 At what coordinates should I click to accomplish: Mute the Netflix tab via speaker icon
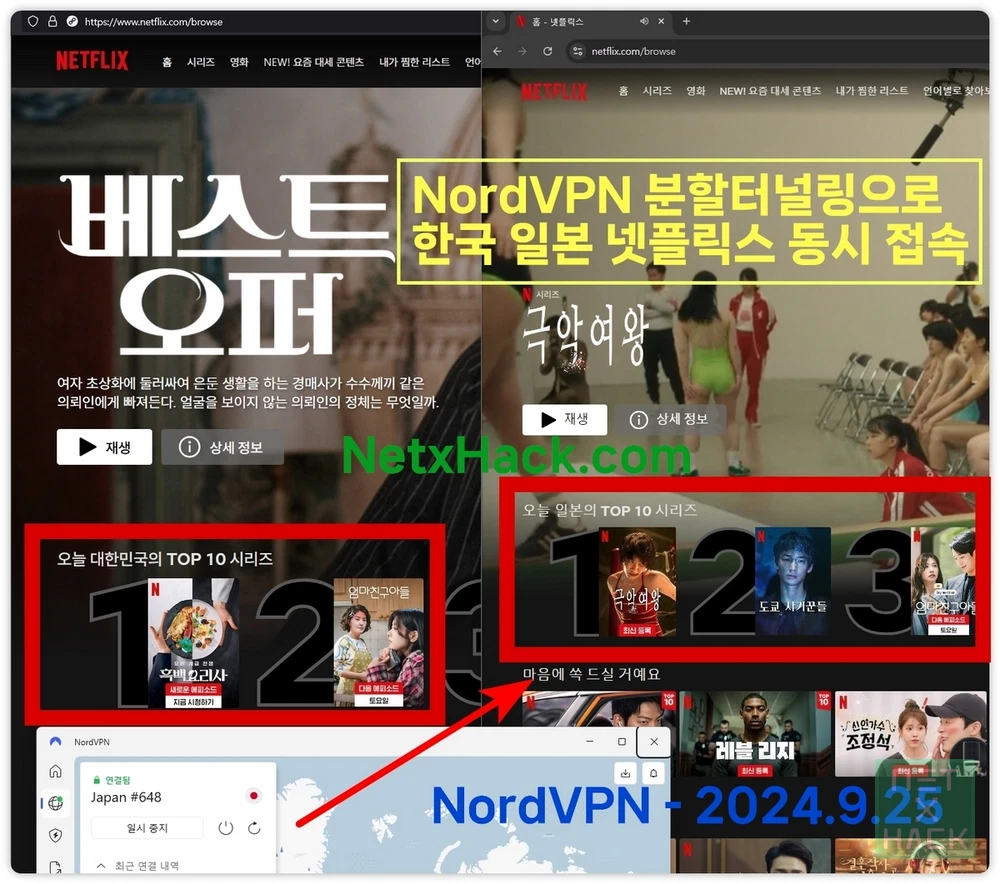point(644,21)
